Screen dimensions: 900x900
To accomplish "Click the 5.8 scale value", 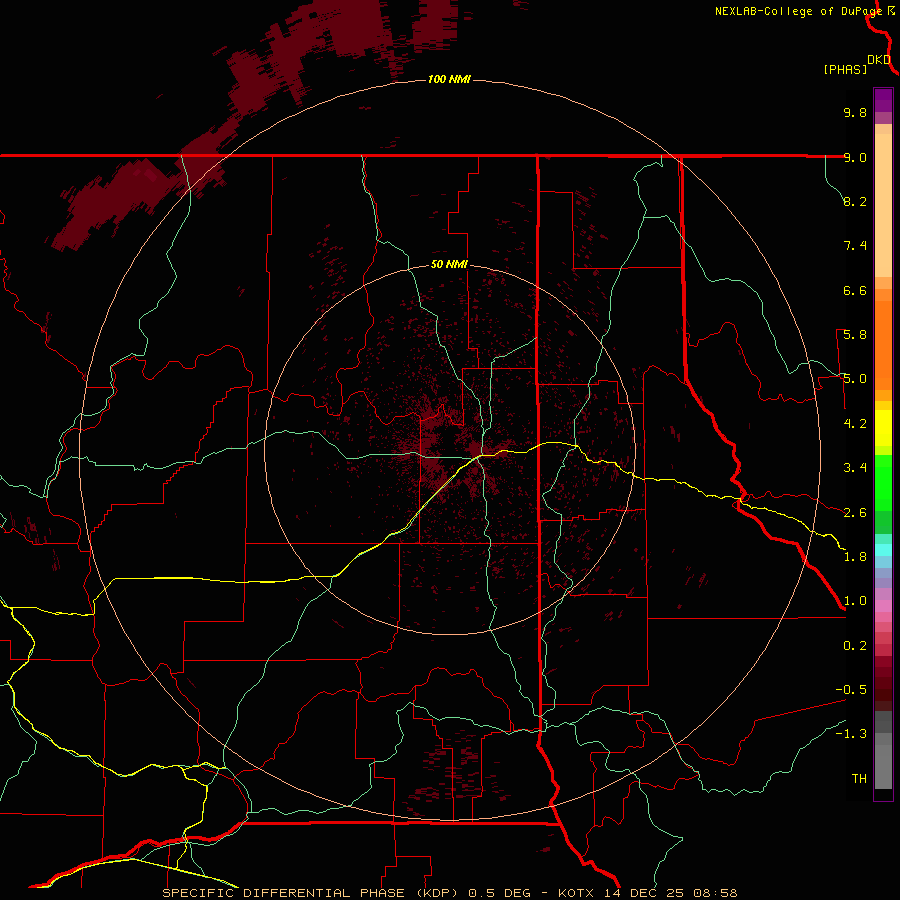I will coord(855,335).
